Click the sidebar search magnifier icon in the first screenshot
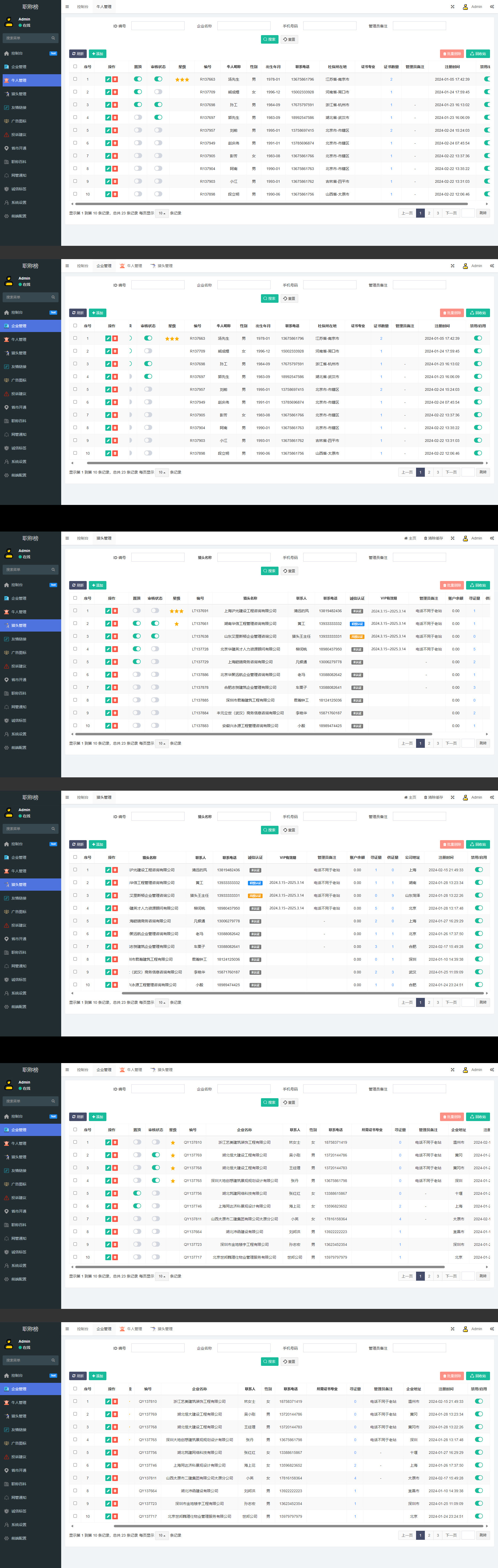Screen dimensions: 498x1568 (53, 38)
